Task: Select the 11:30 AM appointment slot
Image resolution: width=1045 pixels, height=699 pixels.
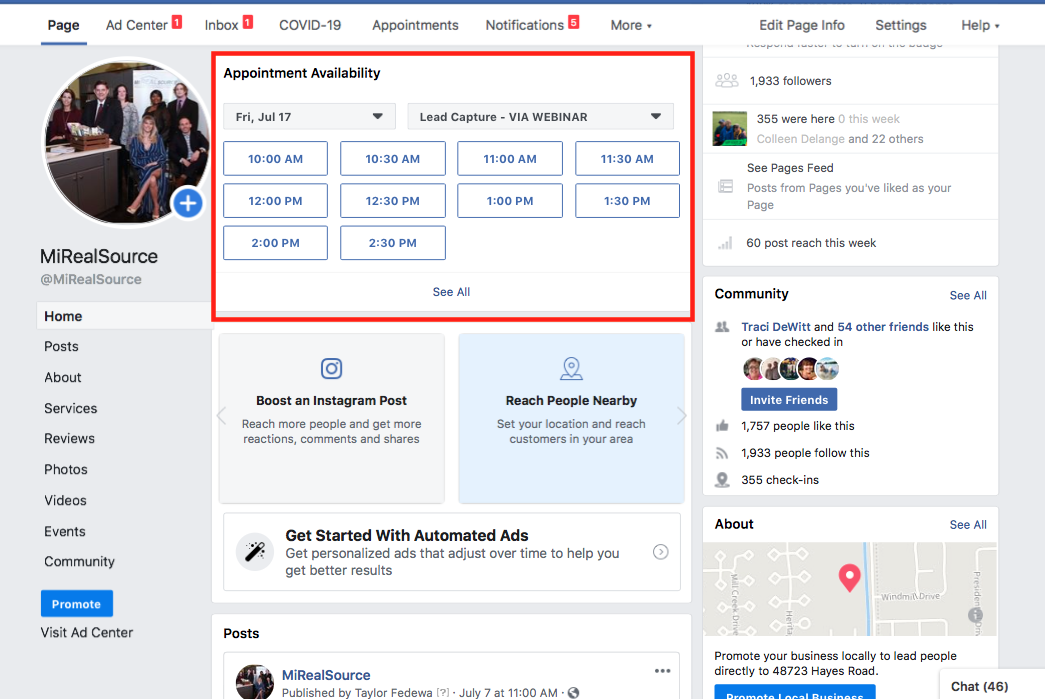Action: click(x=627, y=159)
